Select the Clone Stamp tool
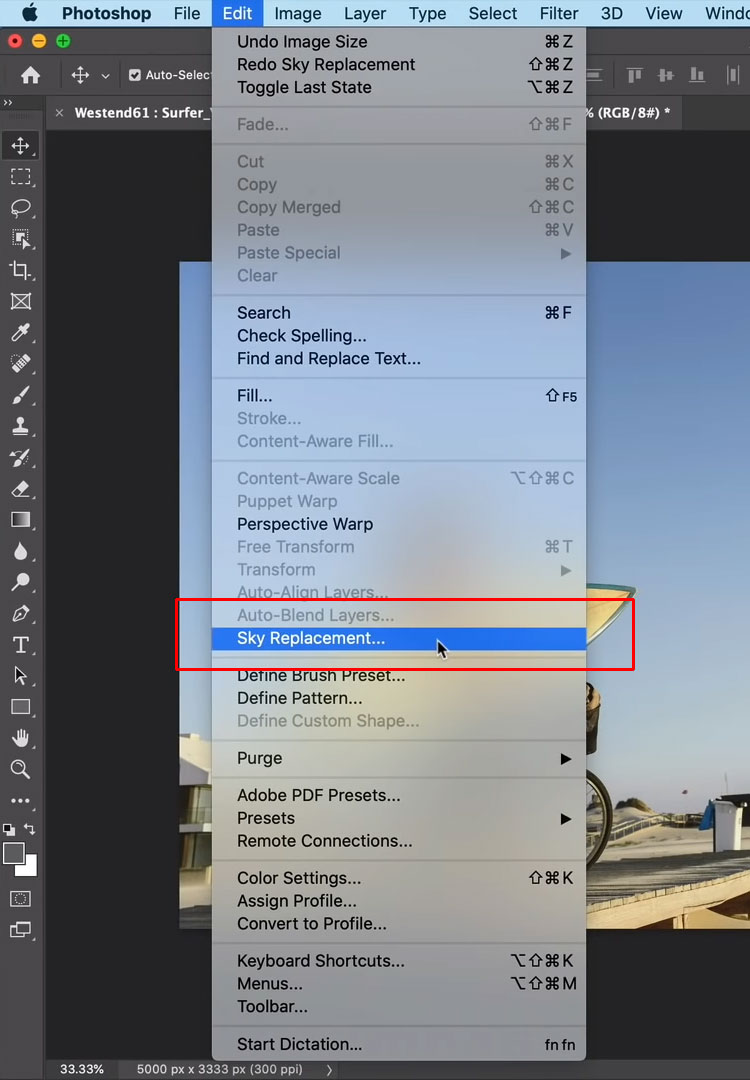 pos(20,427)
